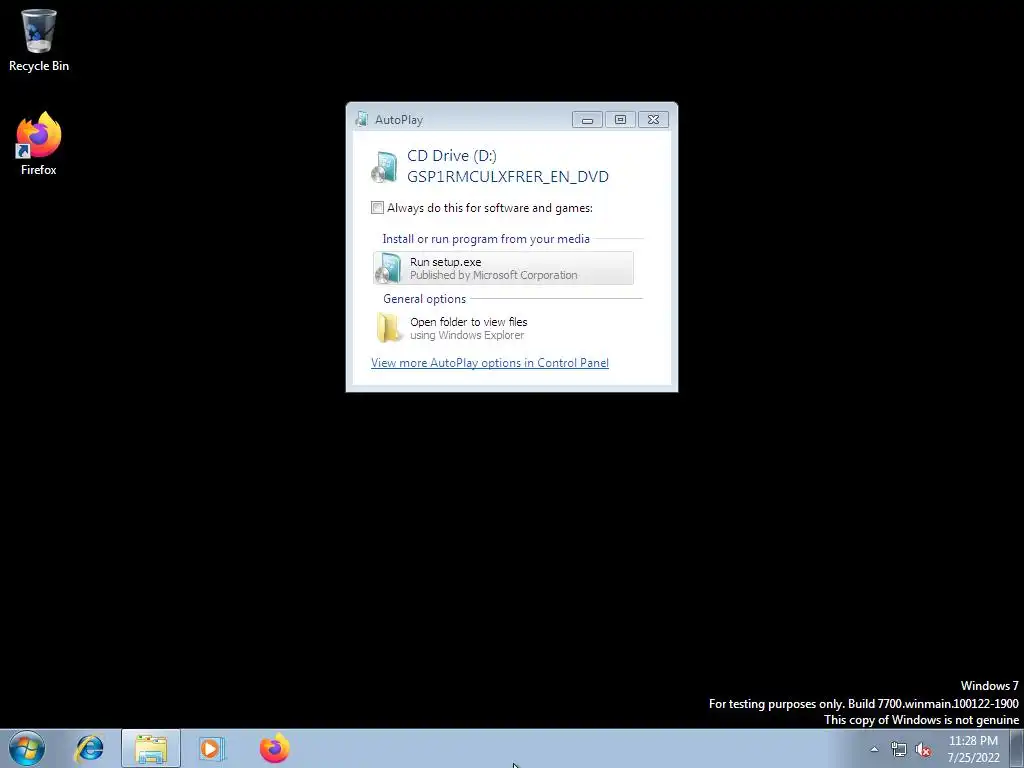Screen dimensions: 1024x768
Task: Open network status tray icon
Action: (898, 749)
